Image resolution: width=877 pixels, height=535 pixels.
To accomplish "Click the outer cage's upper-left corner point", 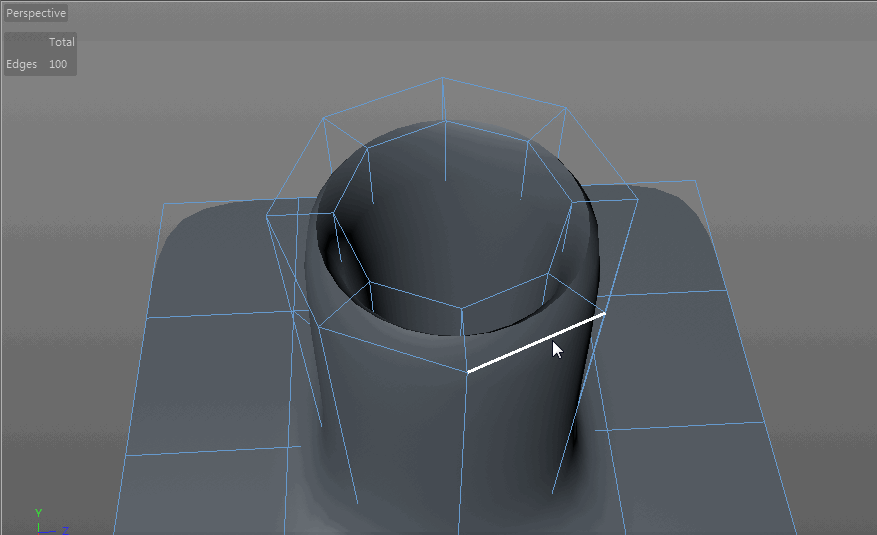I will [x=323, y=117].
